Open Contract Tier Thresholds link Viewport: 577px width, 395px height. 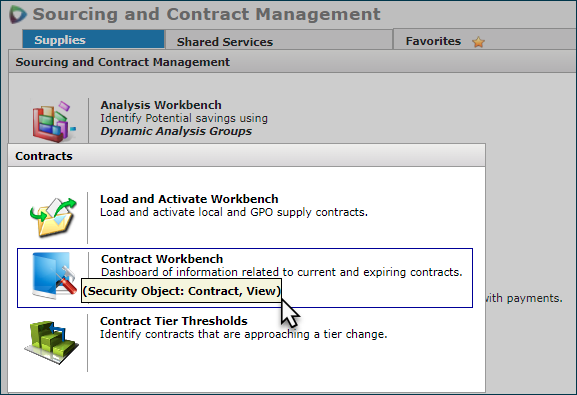click(174, 321)
